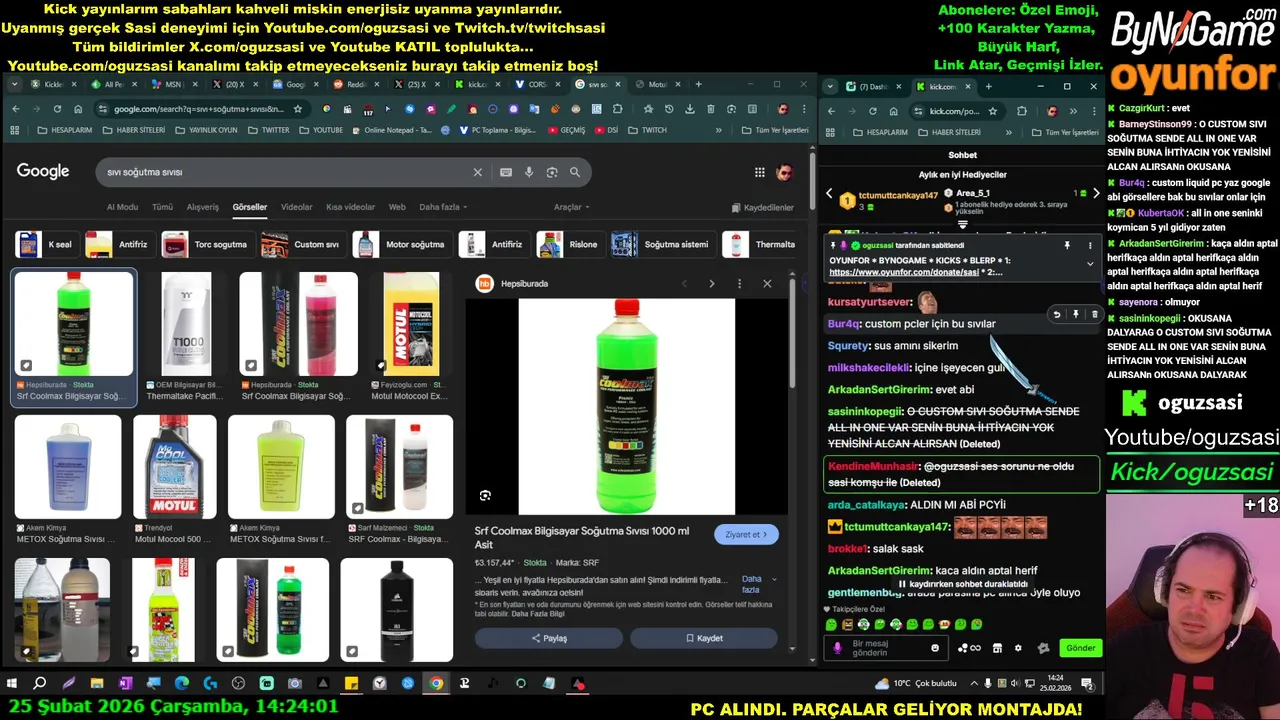This screenshot has width=1280, height=720.
Task: Open the Google apps grid
Action: (x=760, y=172)
